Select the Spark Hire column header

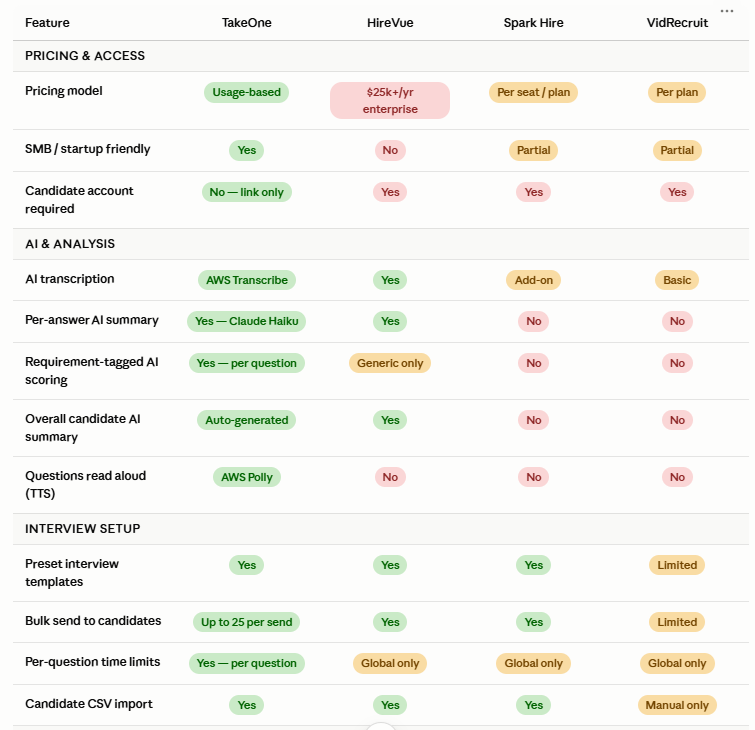tap(534, 23)
